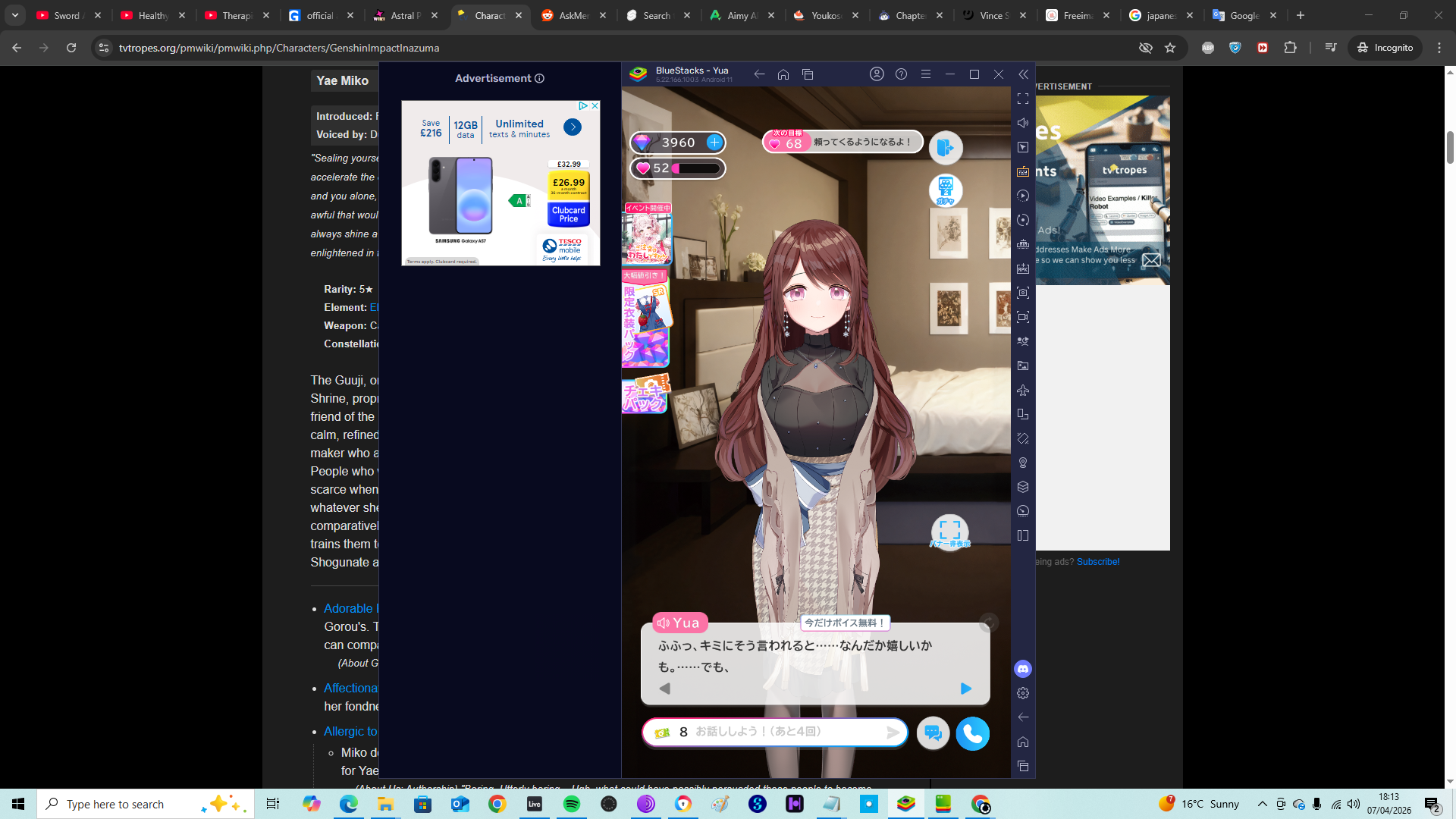
Task: Open Discord from the BlueStacks sidebar
Action: coord(1023,669)
